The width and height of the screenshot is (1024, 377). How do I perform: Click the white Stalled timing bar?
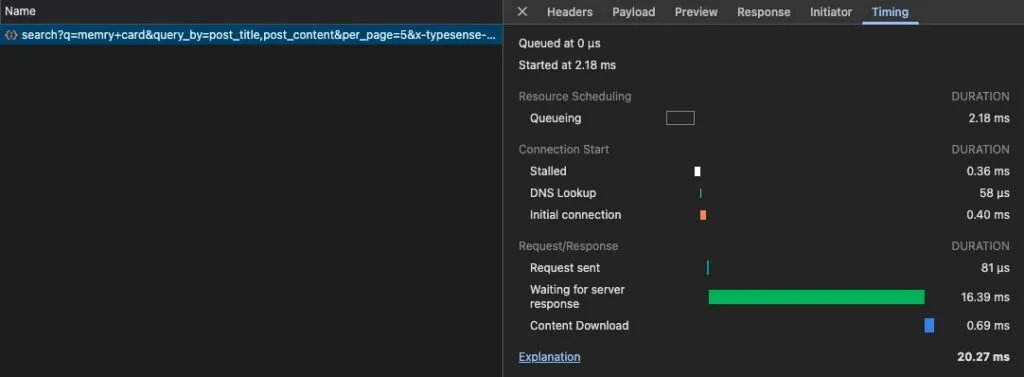(697, 171)
